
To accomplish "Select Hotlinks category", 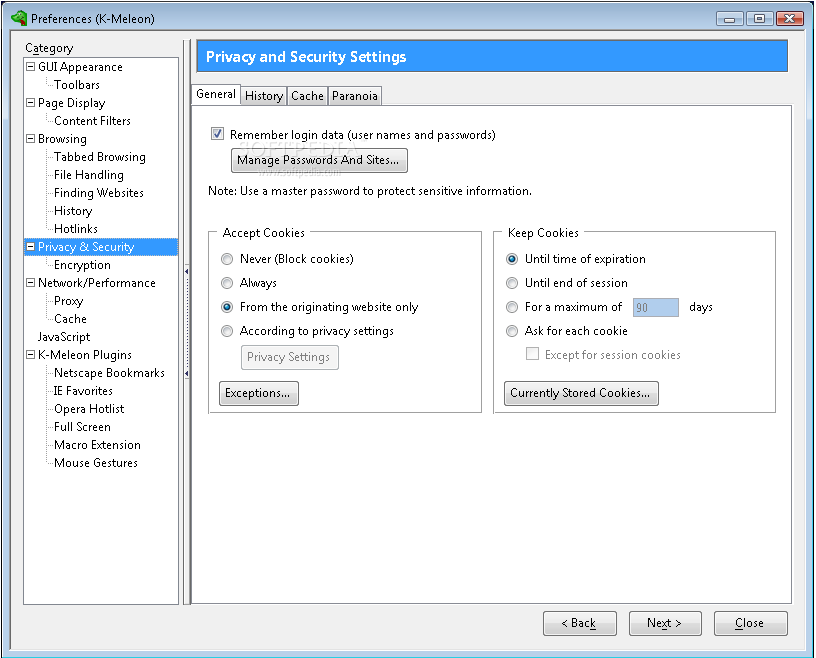I will coord(75,229).
